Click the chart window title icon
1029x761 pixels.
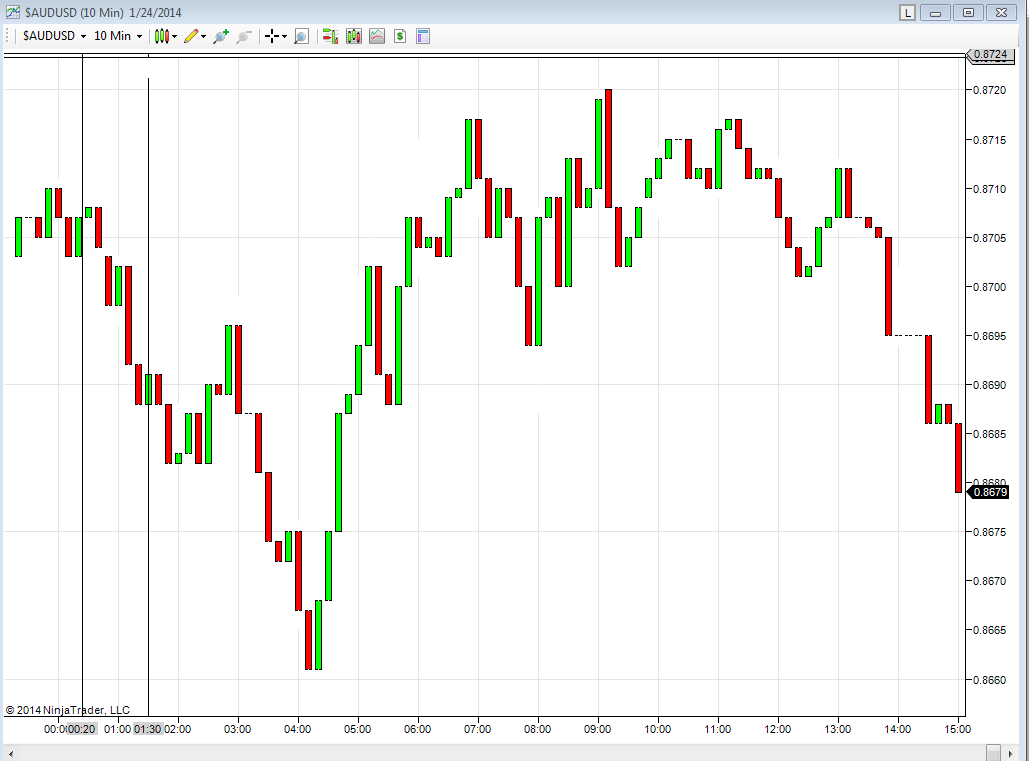(x=12, y=12)
